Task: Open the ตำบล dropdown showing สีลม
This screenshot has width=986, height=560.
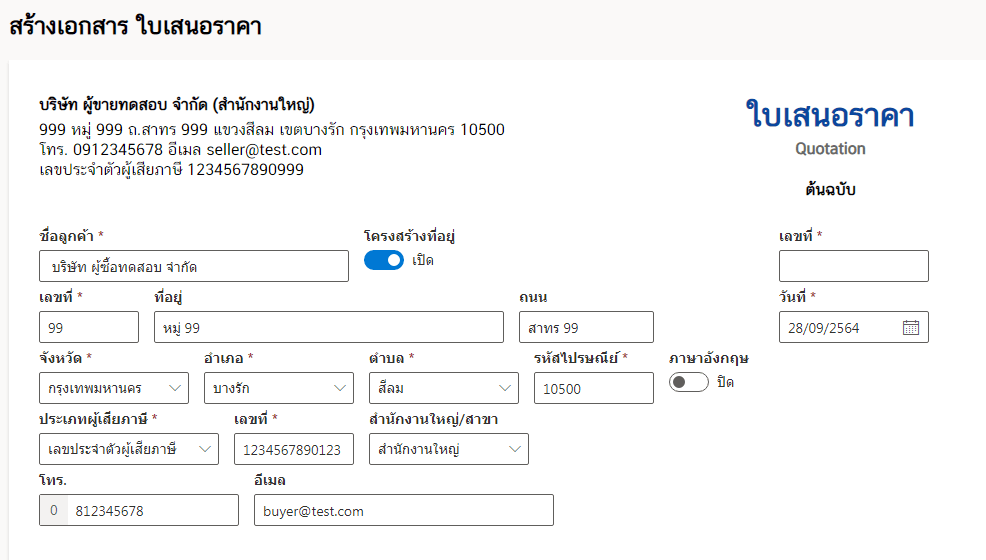Action: [443, 388]
